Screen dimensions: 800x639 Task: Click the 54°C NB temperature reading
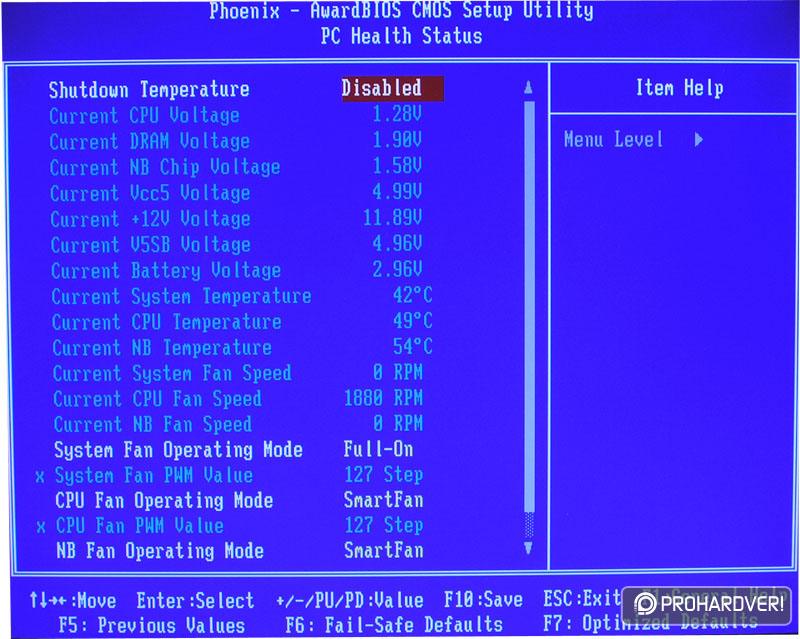point(413,347)
